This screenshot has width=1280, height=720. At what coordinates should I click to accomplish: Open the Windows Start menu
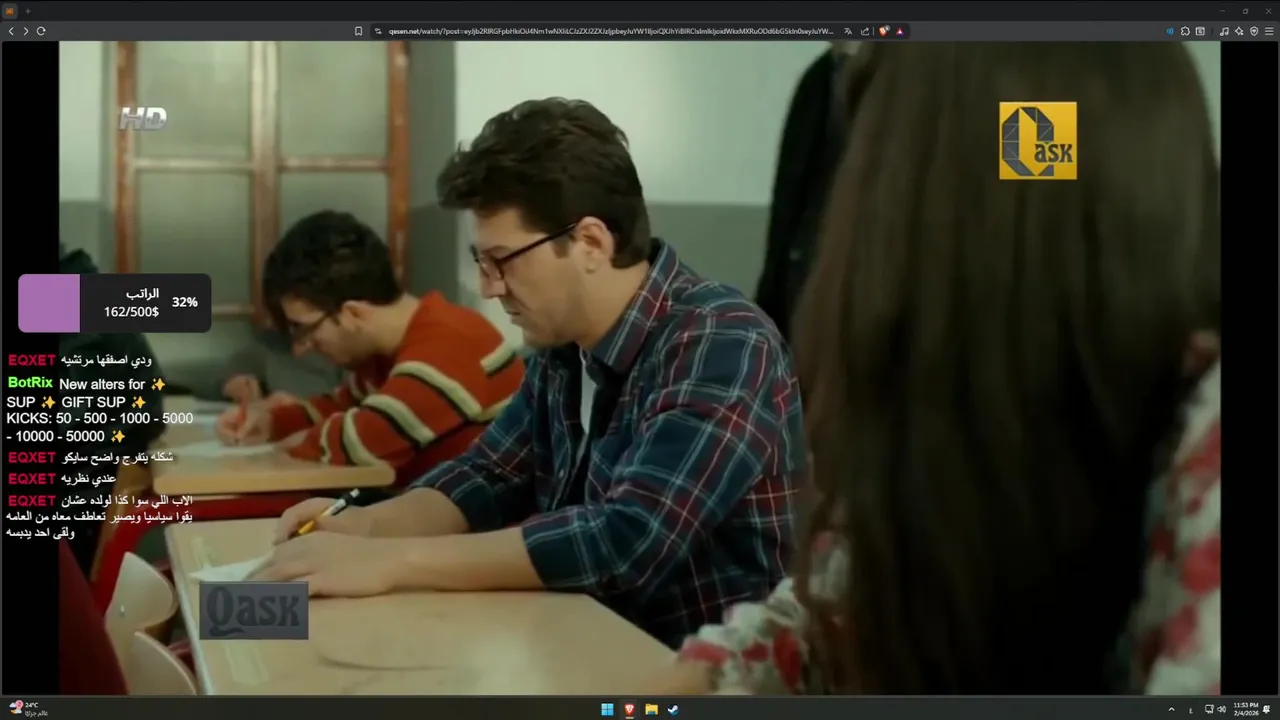tap(607, 710)
